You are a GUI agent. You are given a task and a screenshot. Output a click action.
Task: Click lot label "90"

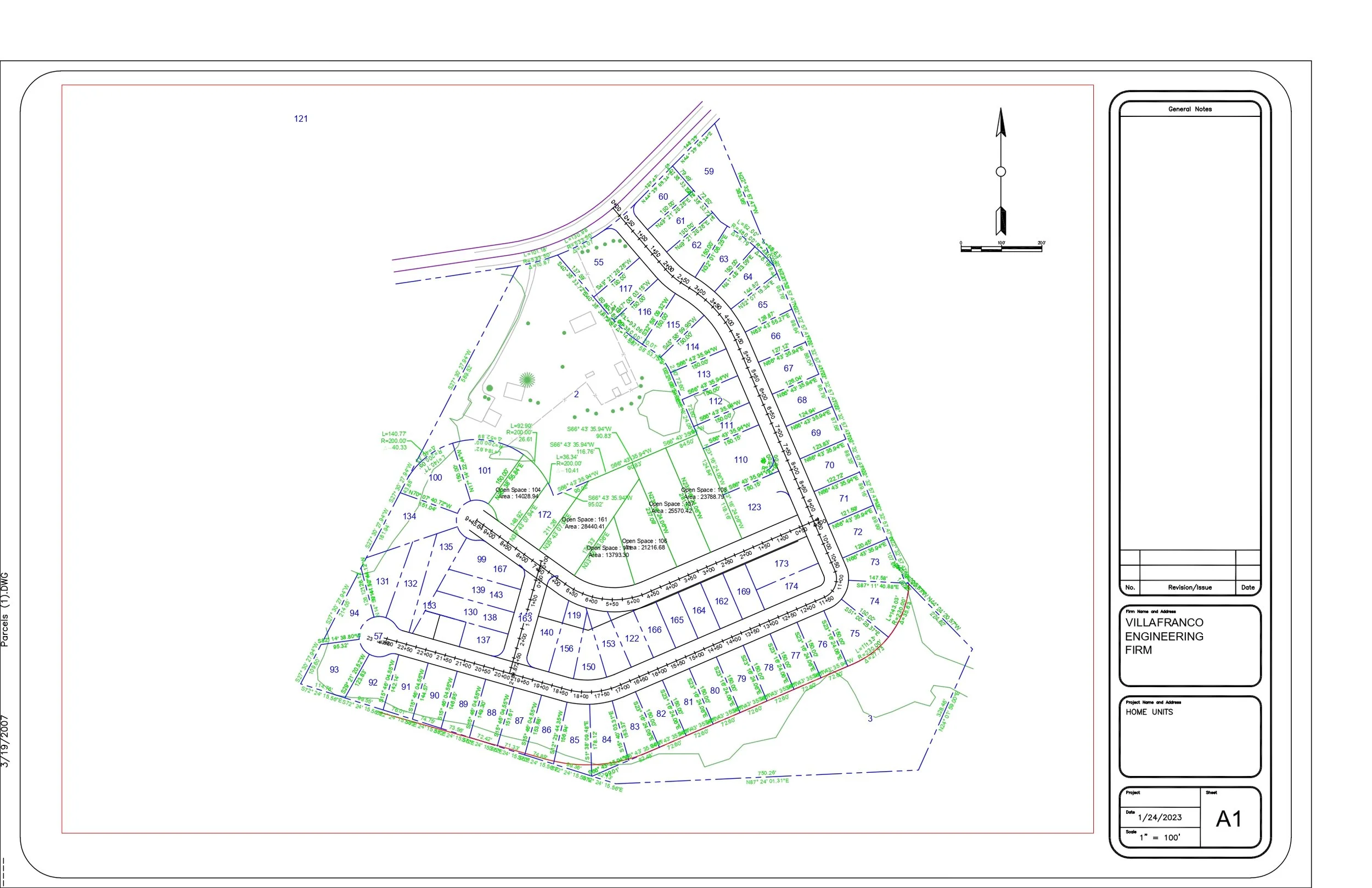[x=435, y=695]
